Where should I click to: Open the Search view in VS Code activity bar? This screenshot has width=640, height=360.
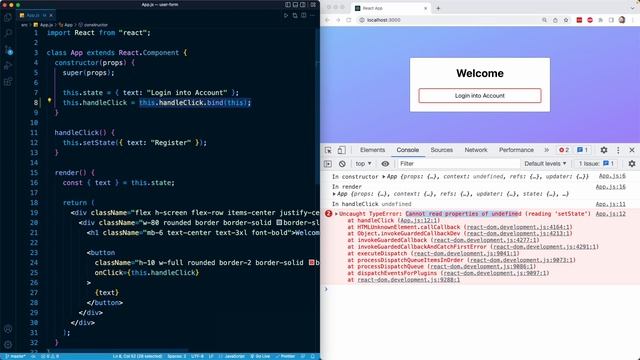click(8, 33)
